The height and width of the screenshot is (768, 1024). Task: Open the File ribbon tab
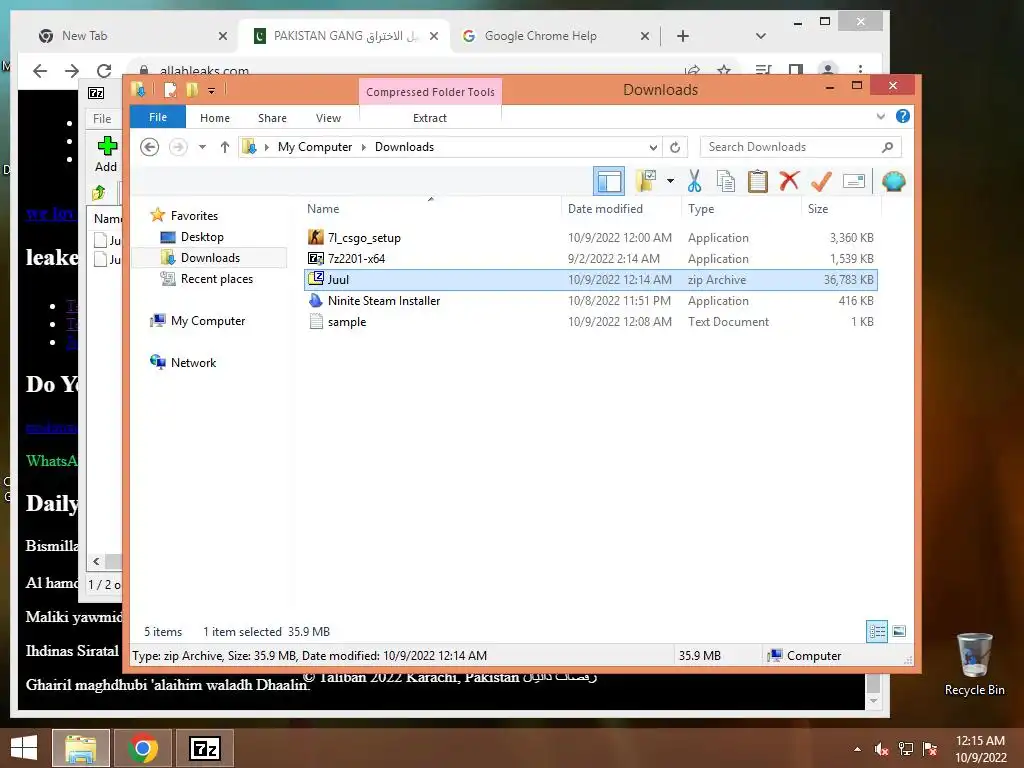tap(158, 118)
